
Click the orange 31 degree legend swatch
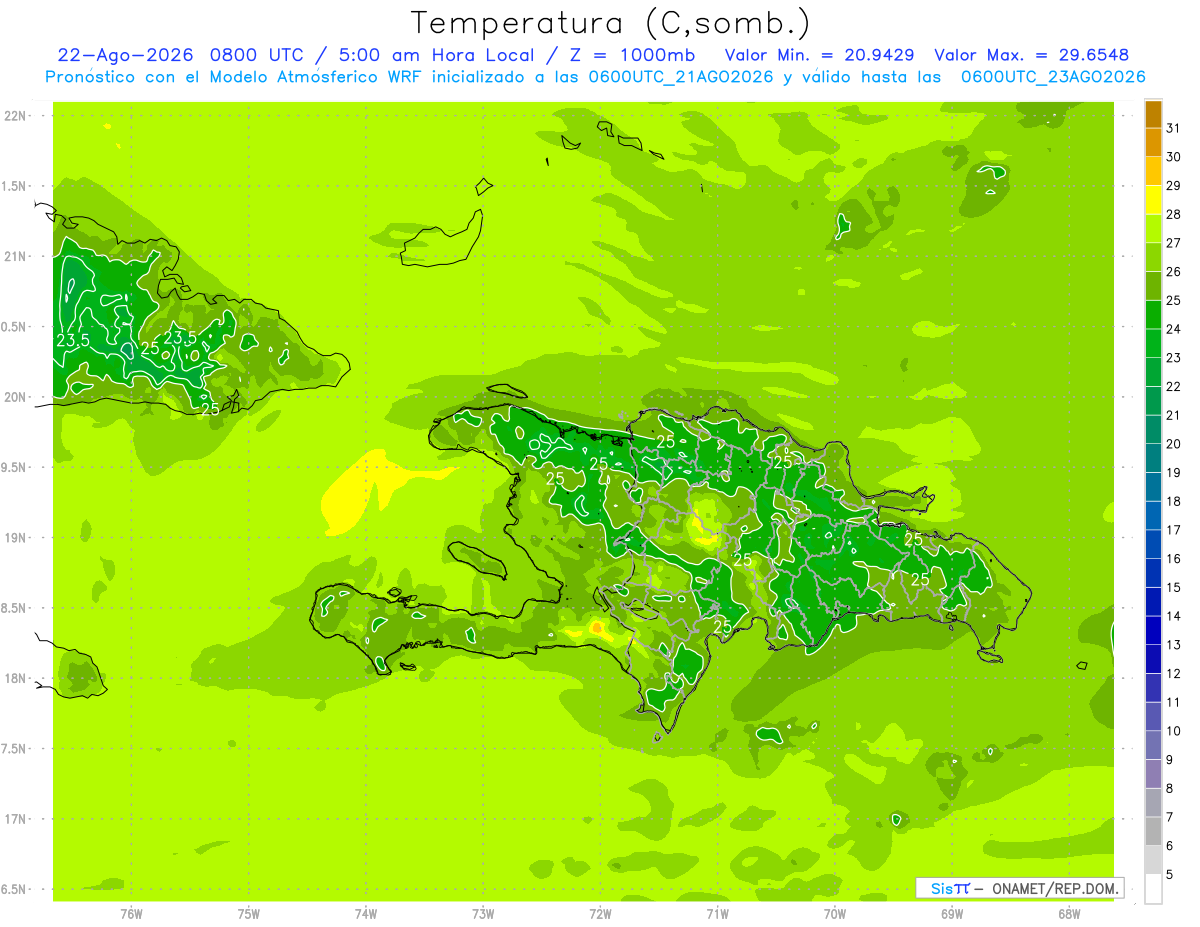pos(1153,114)
